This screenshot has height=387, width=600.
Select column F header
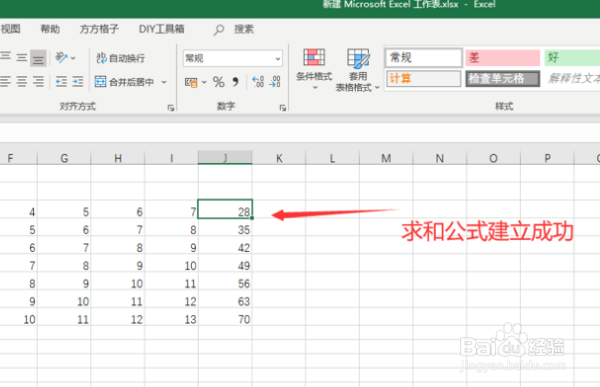(18, 158)
